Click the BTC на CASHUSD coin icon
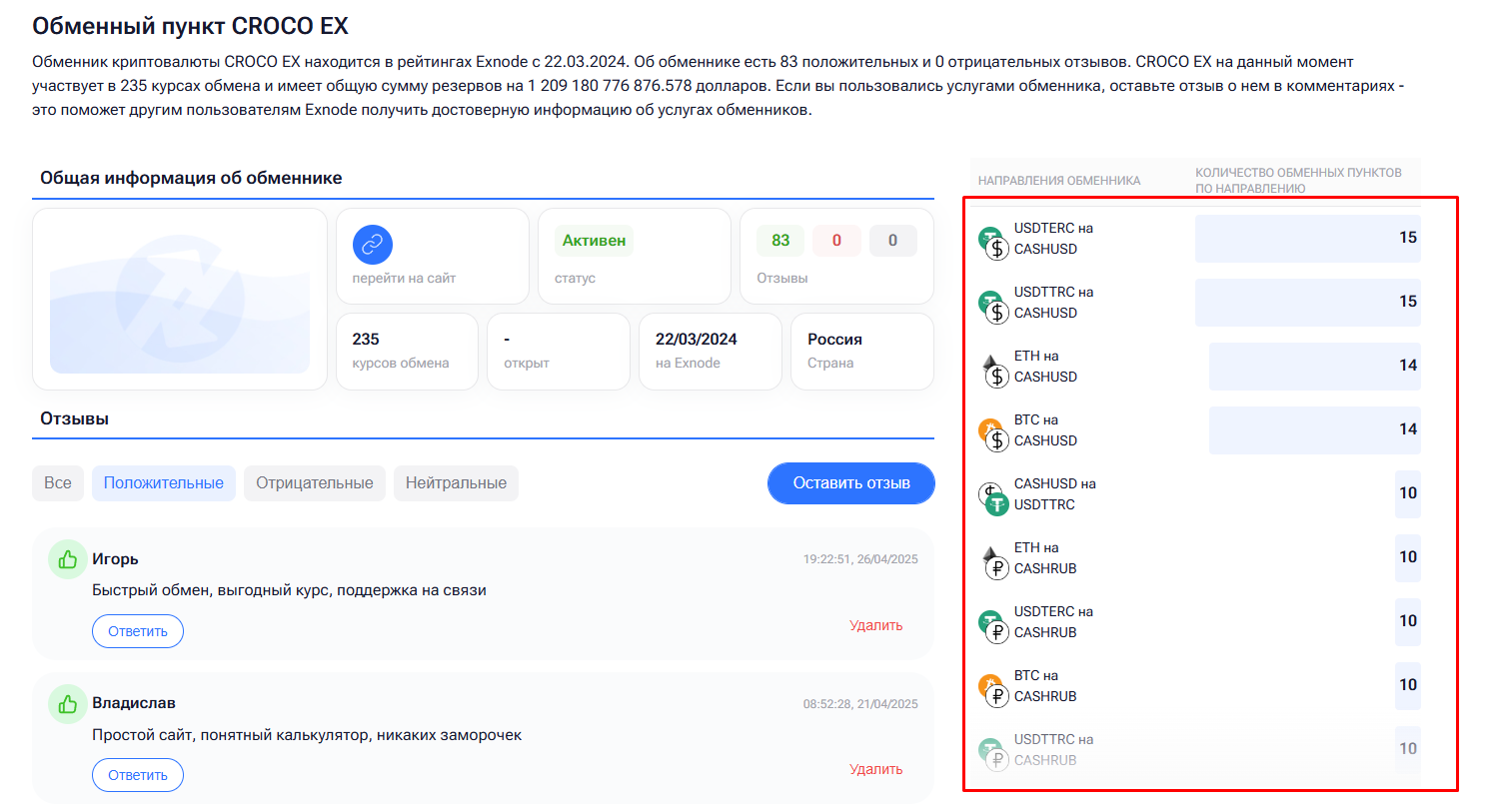Viewport: 1506px width, 812px height. click(993, 434)
